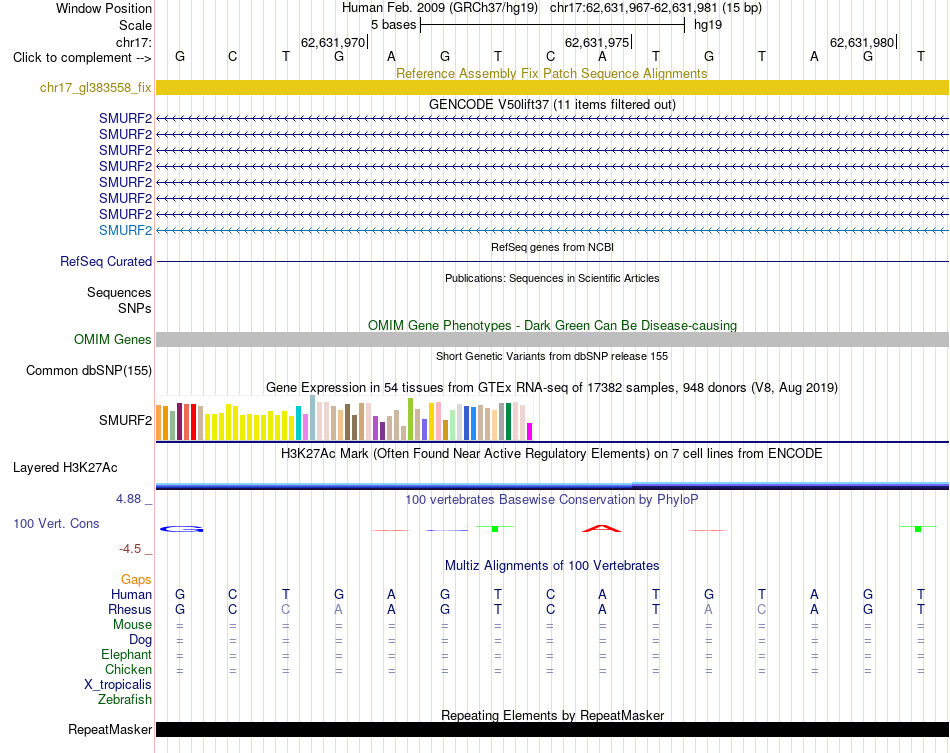This screenshot has width=950, height=753.
Task: Click the Human species label
Action: pyautogui.click(x=131, y=594)
